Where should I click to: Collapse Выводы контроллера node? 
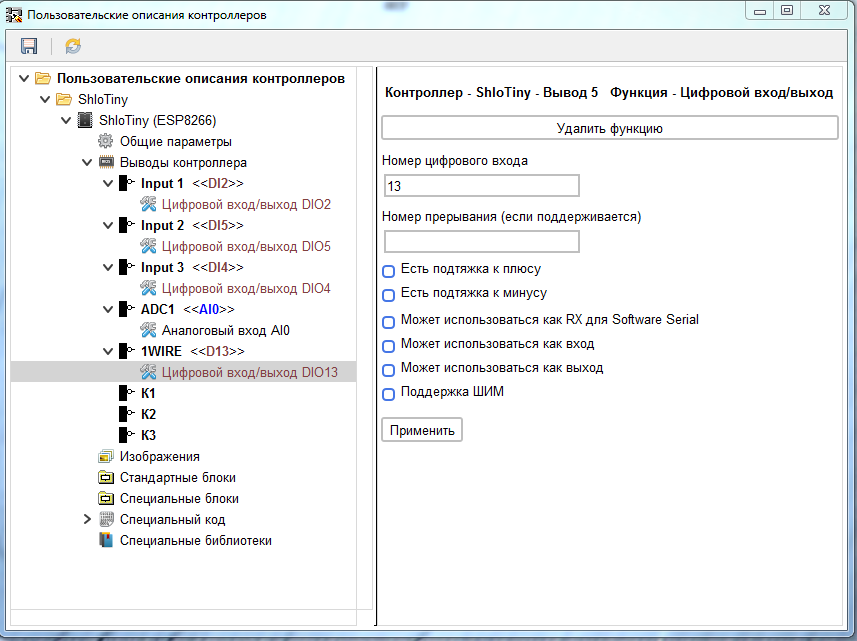(87, 162)
